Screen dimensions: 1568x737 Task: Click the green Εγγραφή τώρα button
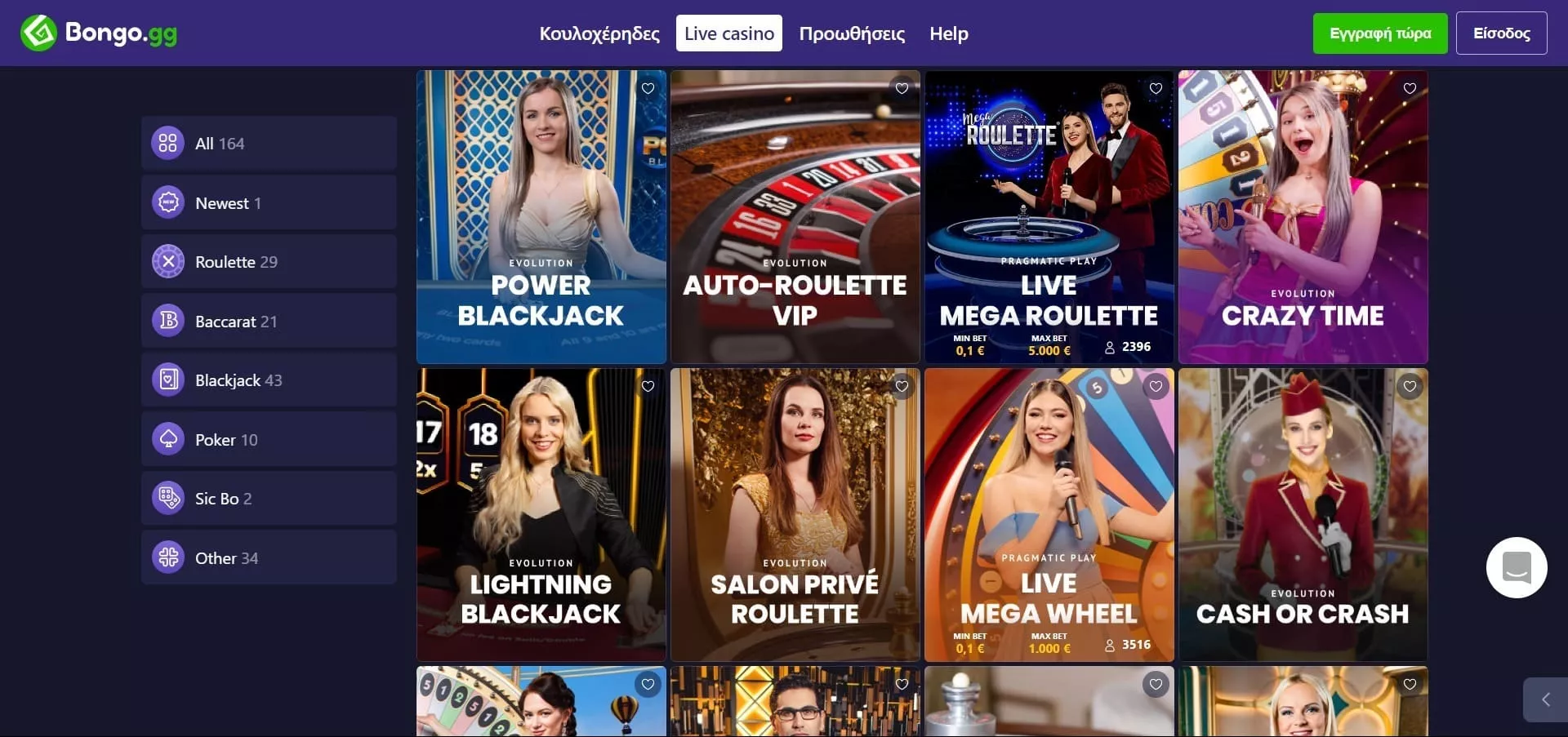coord(1380,33)
